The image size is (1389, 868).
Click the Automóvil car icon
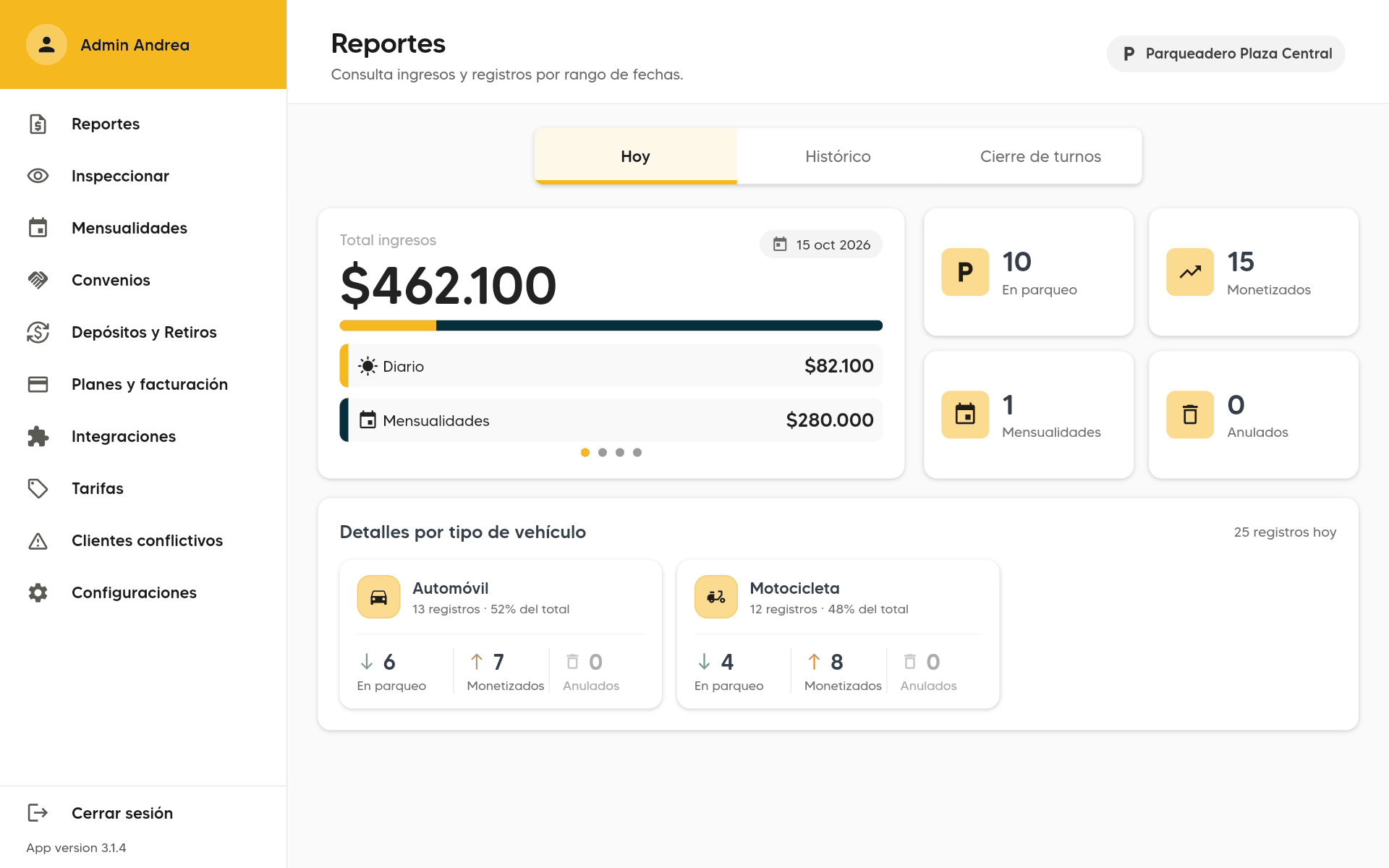point(378,597)
